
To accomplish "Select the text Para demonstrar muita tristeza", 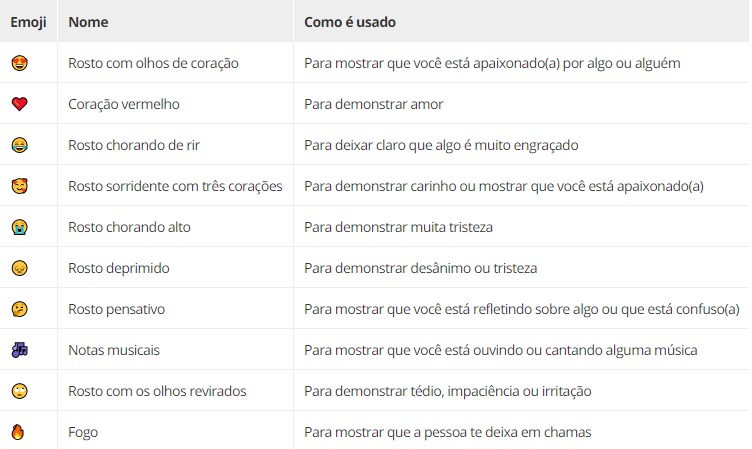I will [398, 227].
